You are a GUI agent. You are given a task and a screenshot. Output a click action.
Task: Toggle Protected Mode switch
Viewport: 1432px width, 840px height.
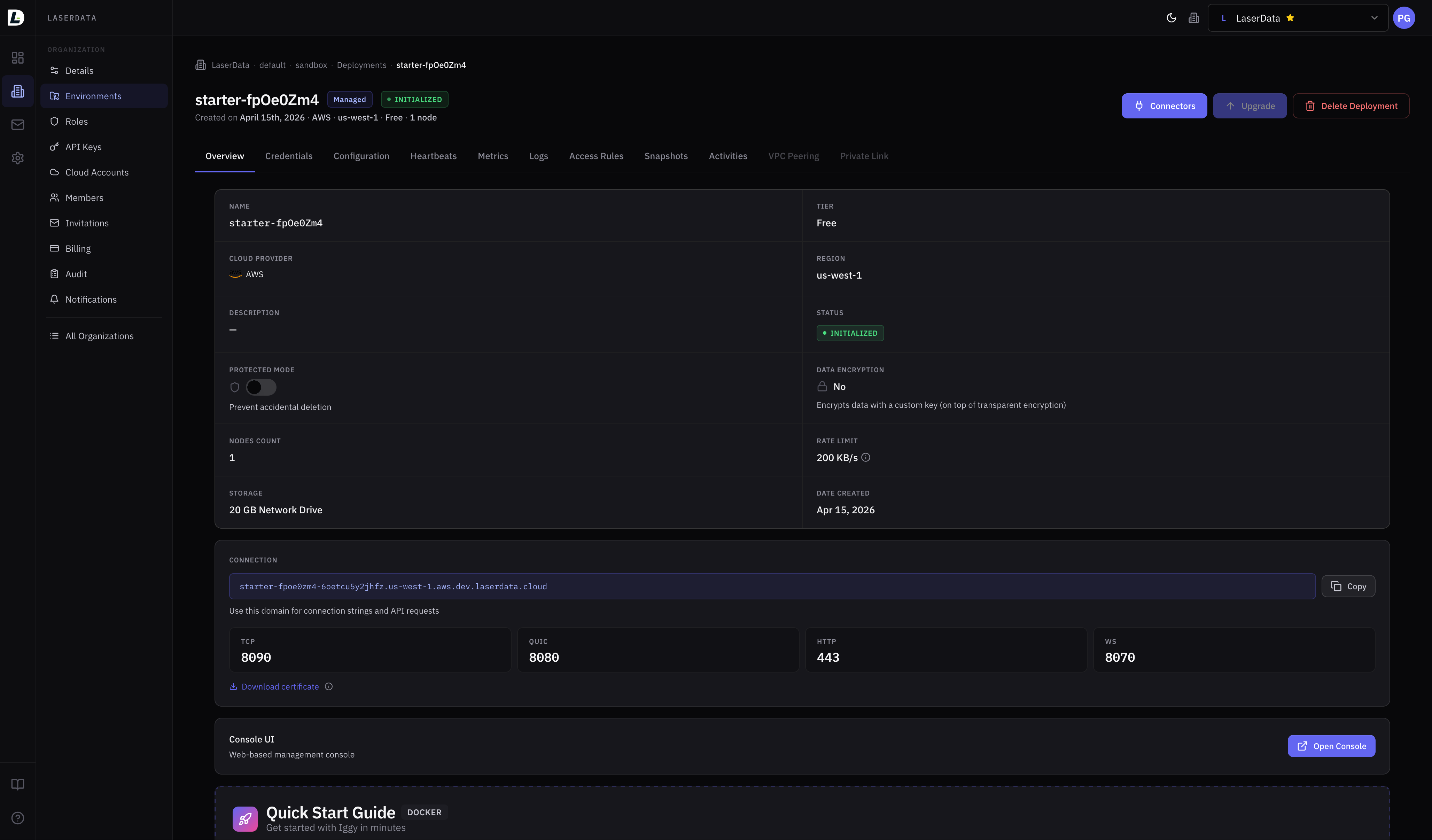(x=261, y=387)
